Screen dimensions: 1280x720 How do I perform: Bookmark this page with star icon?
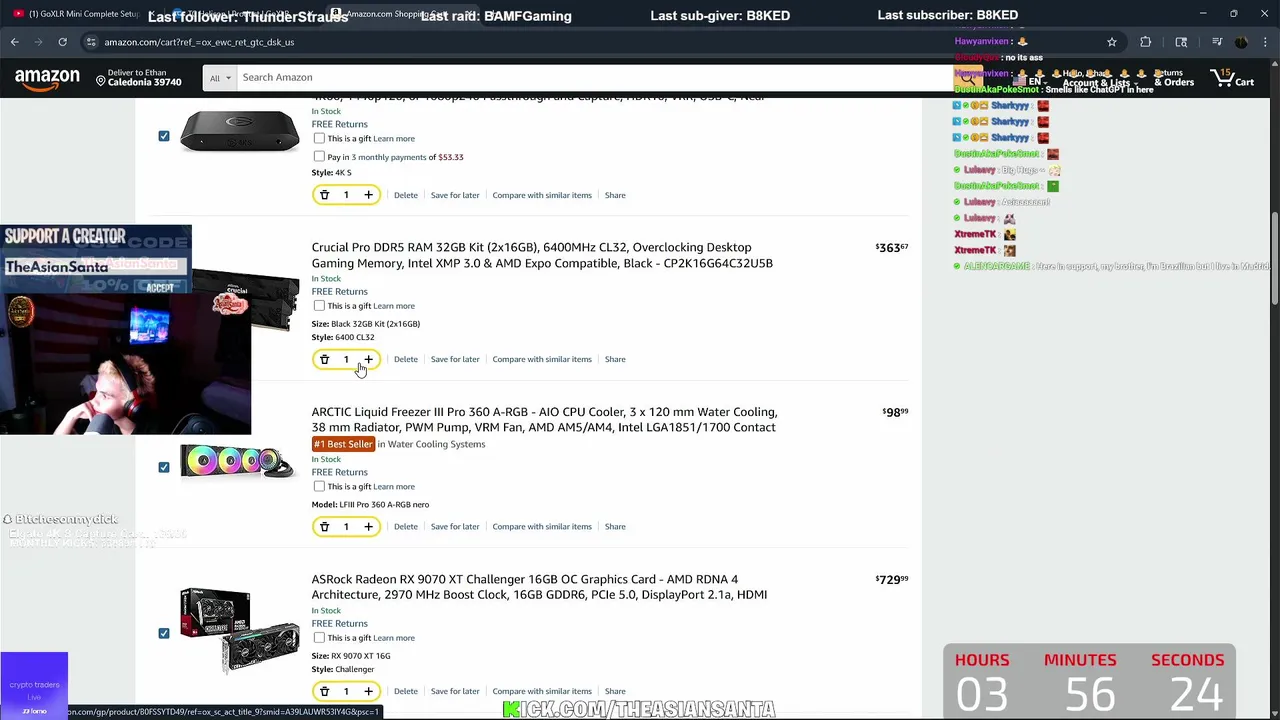coord(1111,42)
